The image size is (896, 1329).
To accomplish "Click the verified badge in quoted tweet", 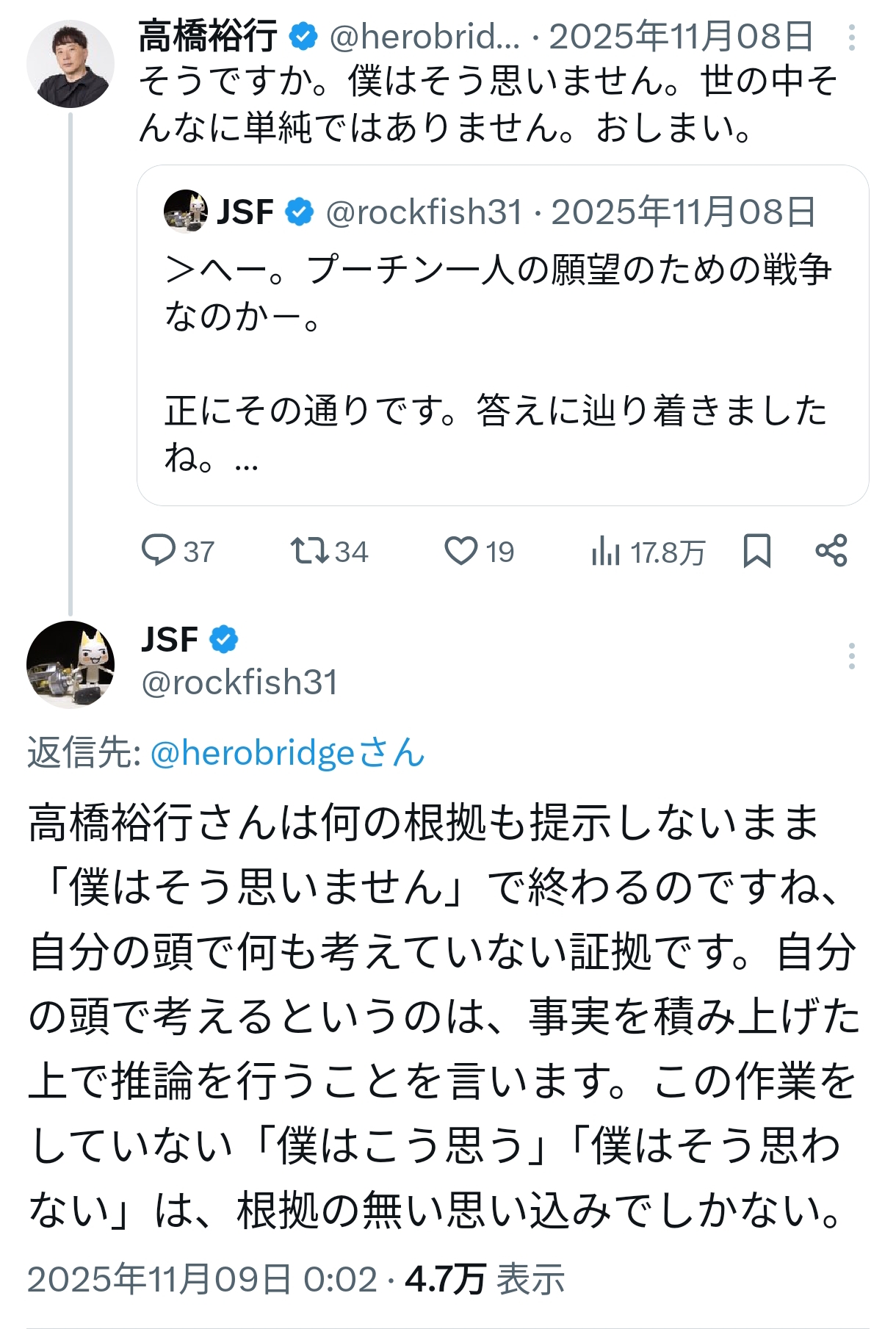I will 299,212.
